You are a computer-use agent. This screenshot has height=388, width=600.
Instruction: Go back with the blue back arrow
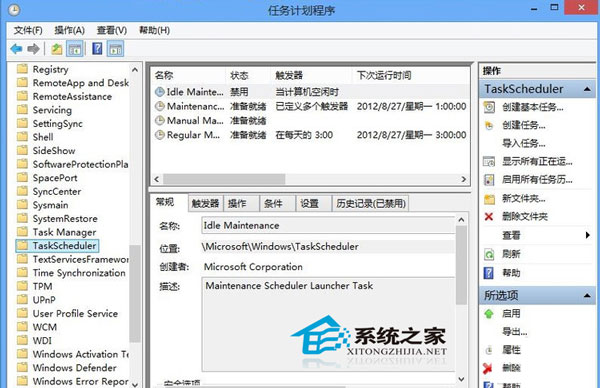click(16, 49)
